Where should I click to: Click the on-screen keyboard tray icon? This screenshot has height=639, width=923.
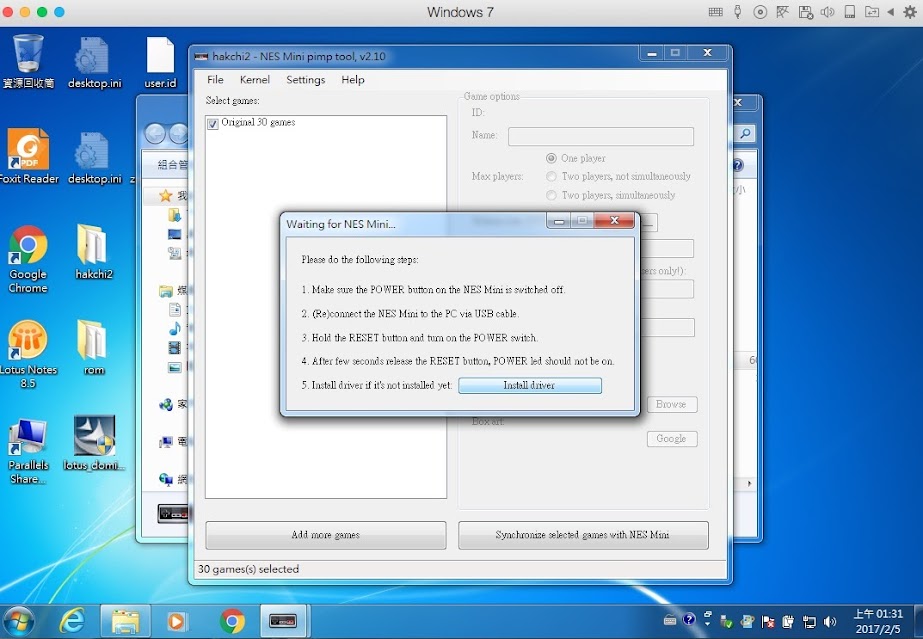click(x=670, y=620)
